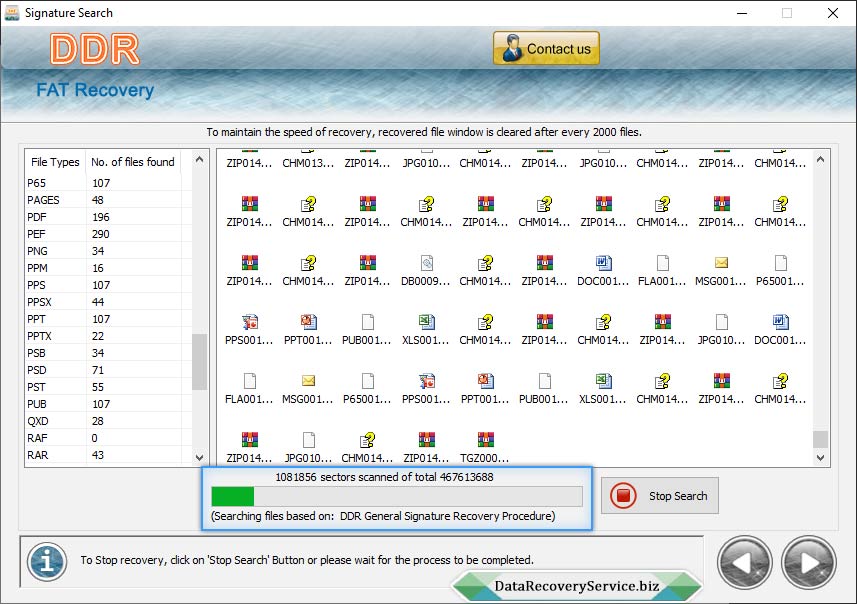Screen dimensions: 857x604
Task: Click recovered files pane scroll-down arrow
Action: (820, 458)
